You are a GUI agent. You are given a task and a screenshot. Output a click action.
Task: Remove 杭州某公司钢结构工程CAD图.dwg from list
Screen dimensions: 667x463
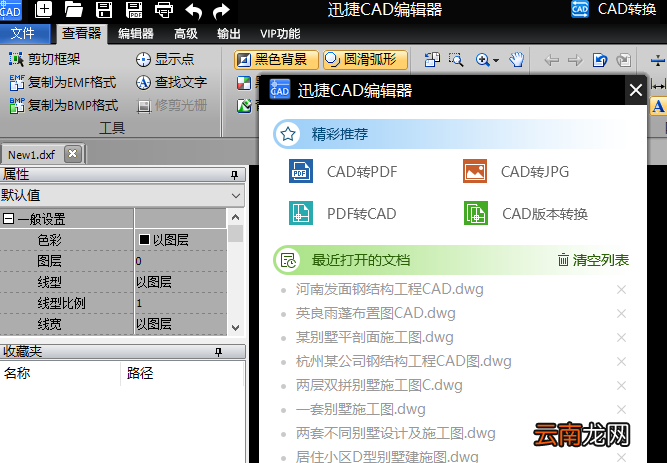pyautogui.click(x=621, y=362)
